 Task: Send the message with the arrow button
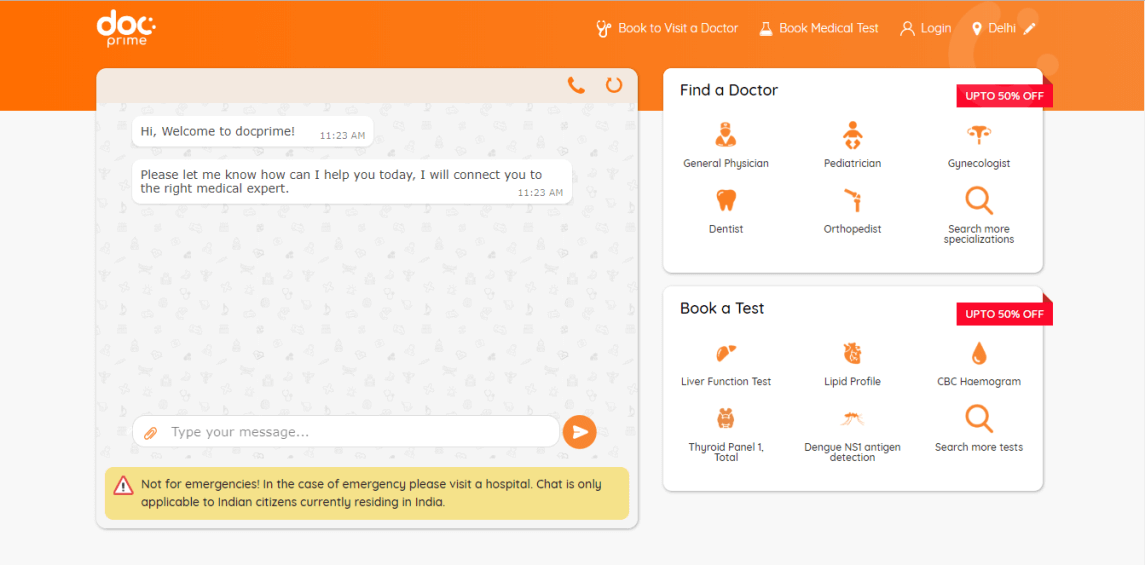580,432
